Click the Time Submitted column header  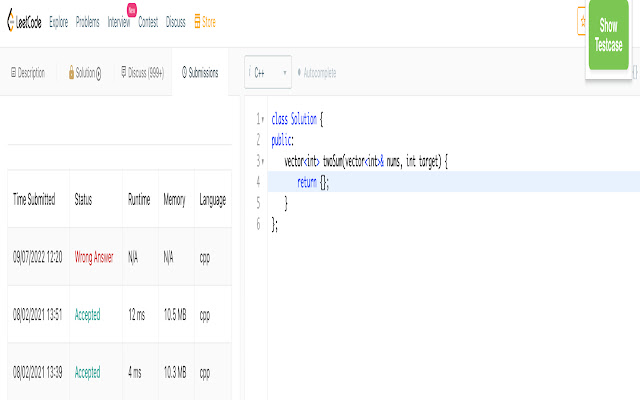34,200
